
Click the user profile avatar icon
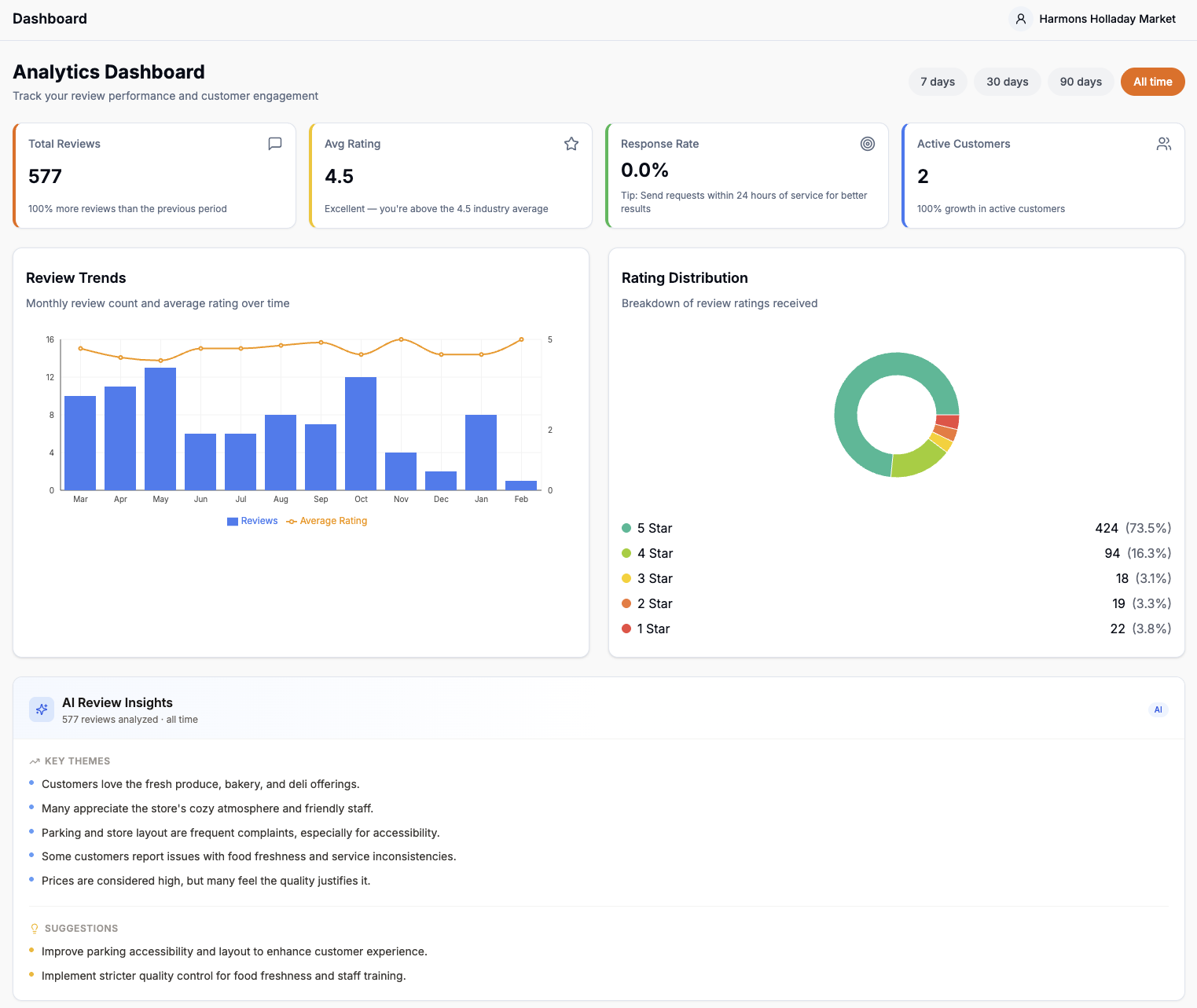1020,19
